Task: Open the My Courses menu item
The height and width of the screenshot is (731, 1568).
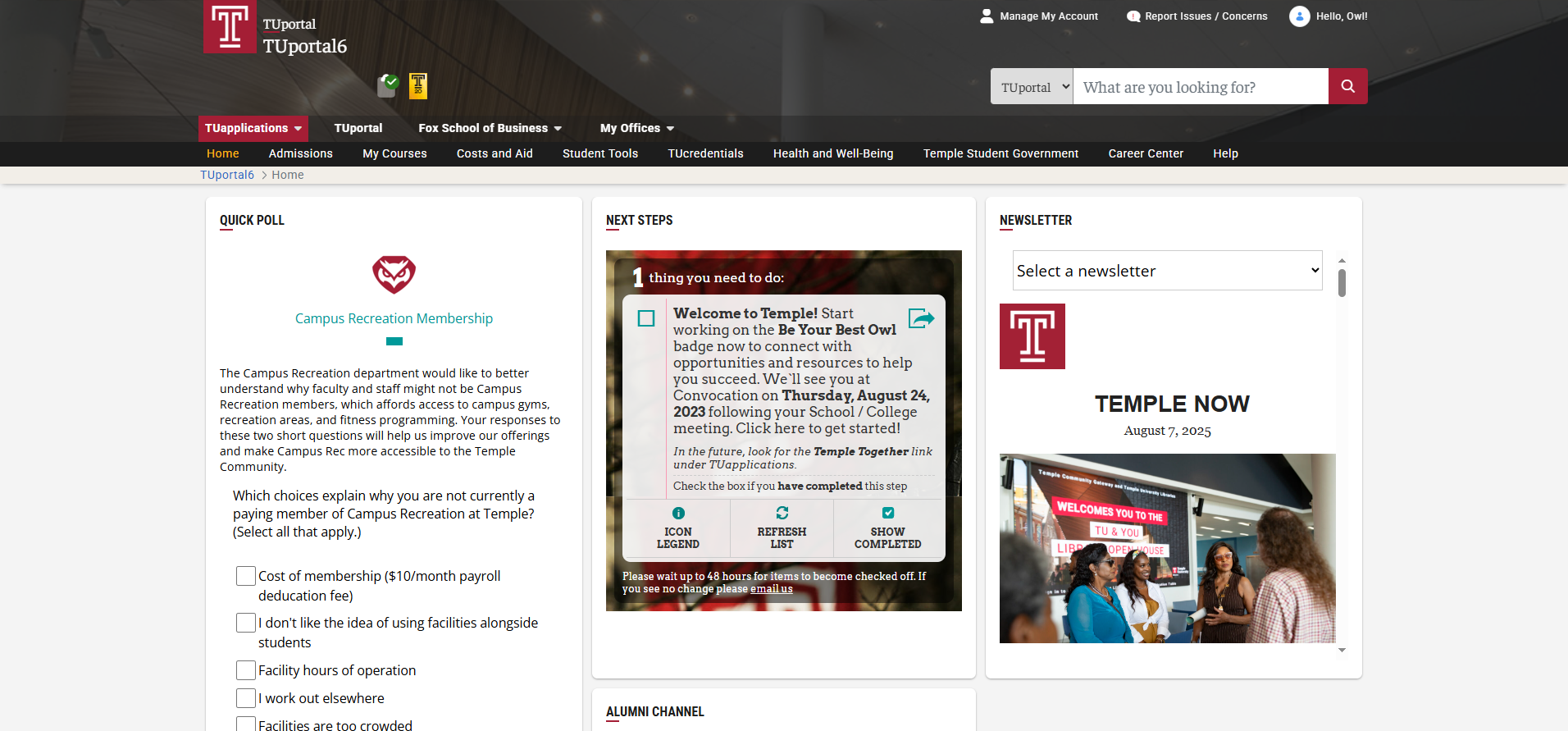Action: [394, 153]
